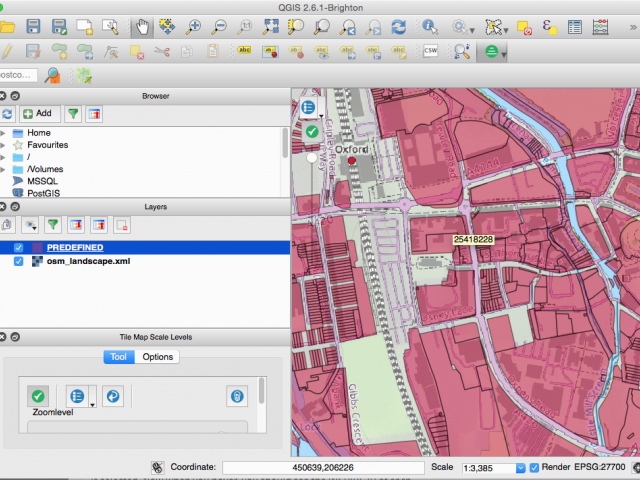Click the map overlay blue list button
This screenshot has width=640, height=480.
(309, 107)
